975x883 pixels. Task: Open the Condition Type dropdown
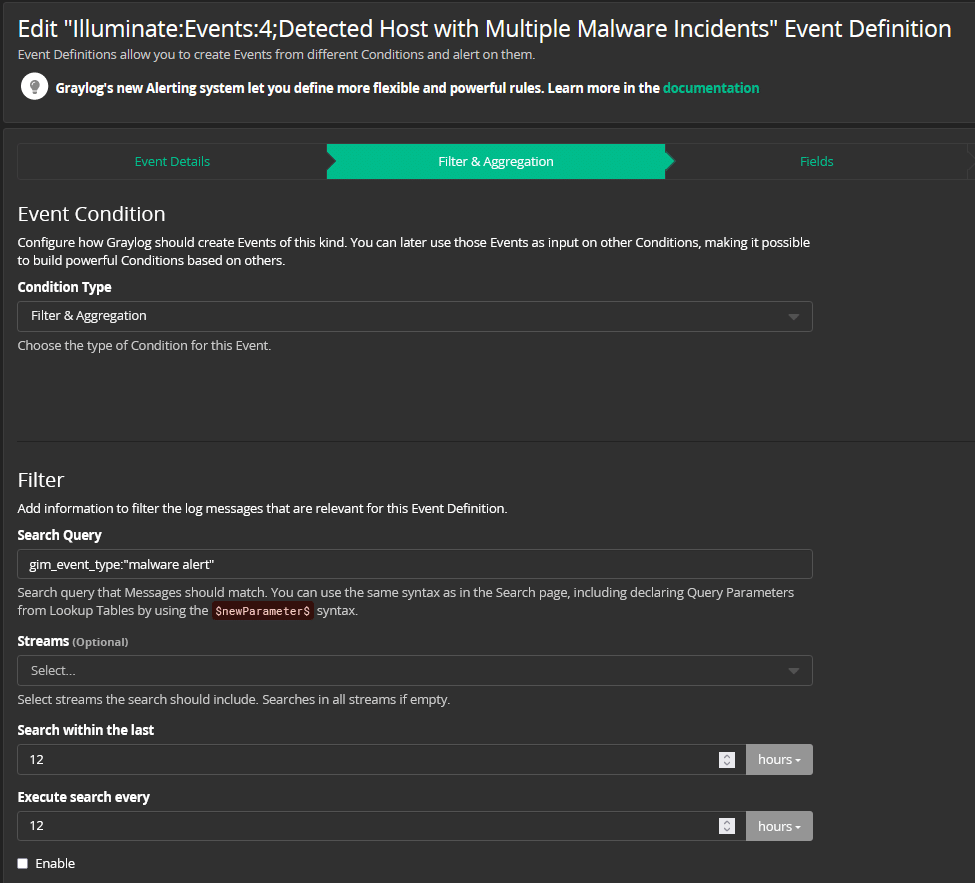[x=414, y=316]
